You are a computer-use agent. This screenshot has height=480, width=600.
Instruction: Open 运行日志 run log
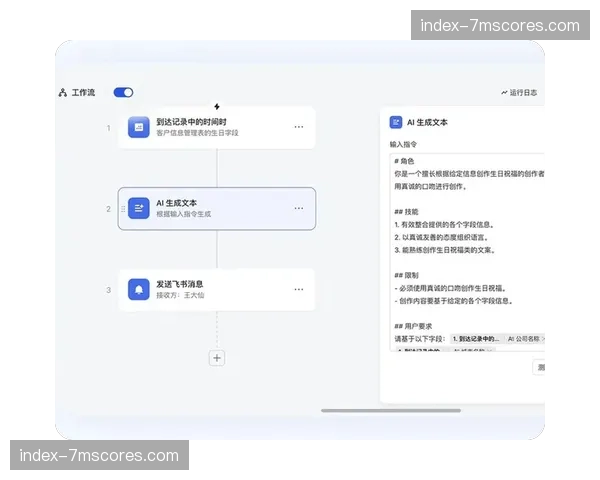point(519,92)
